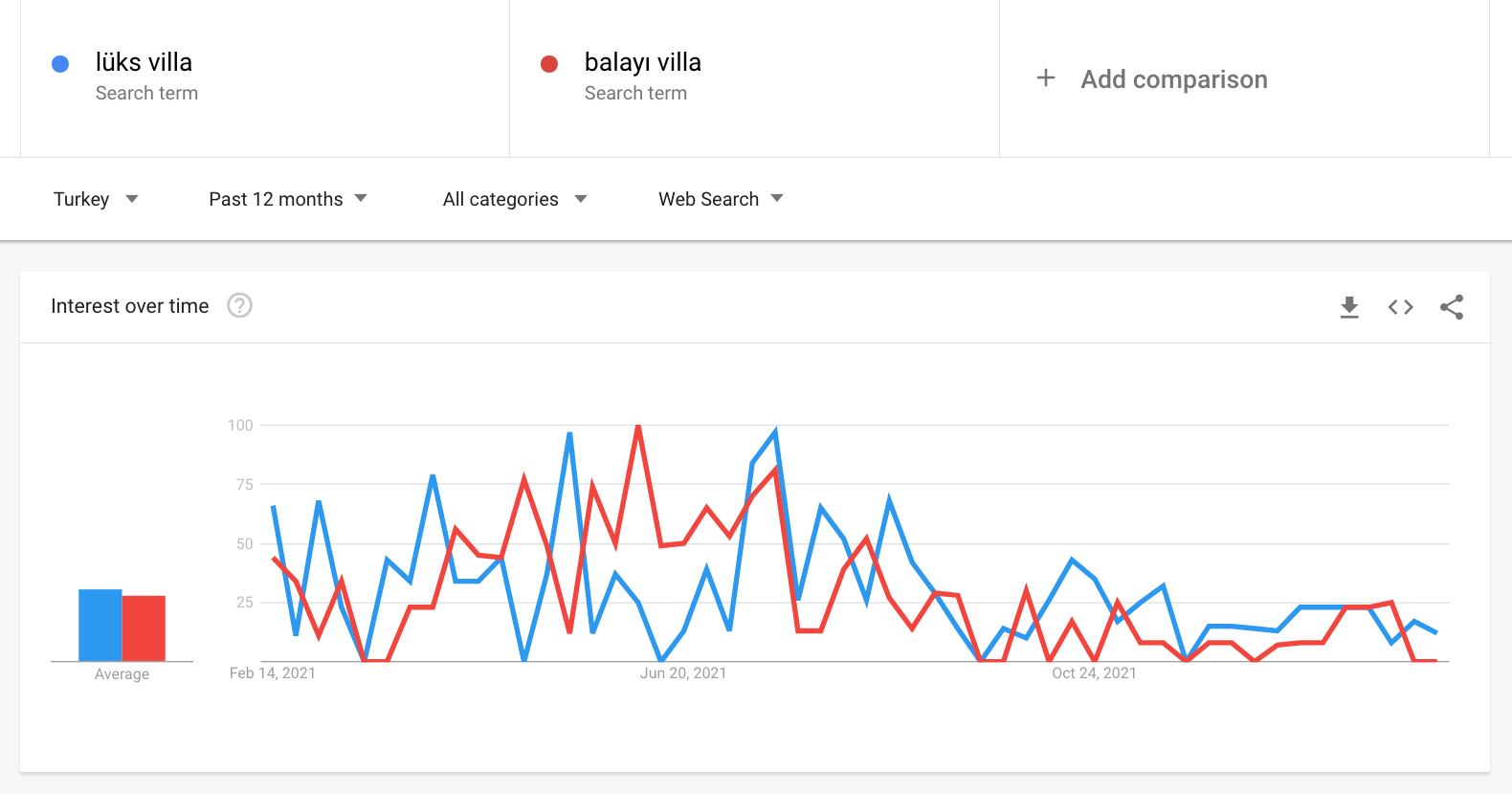Screen dimensions: 1512x794
Task: Expand the Web Search type dropdown
Action: [x=721, y=199]
